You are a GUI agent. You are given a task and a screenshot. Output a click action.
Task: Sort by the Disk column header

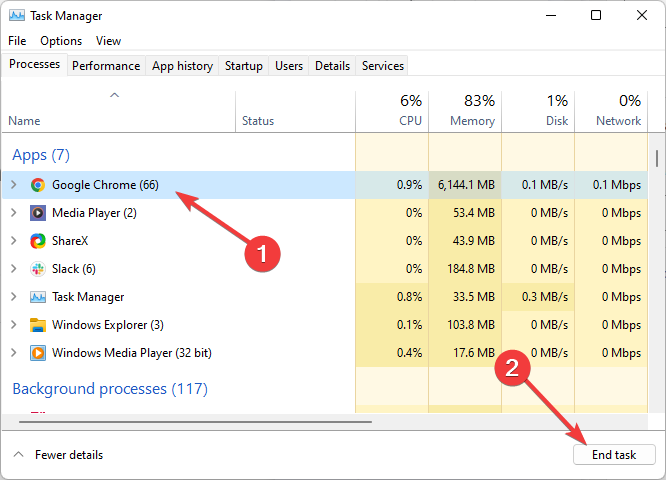tap(538, 112)
